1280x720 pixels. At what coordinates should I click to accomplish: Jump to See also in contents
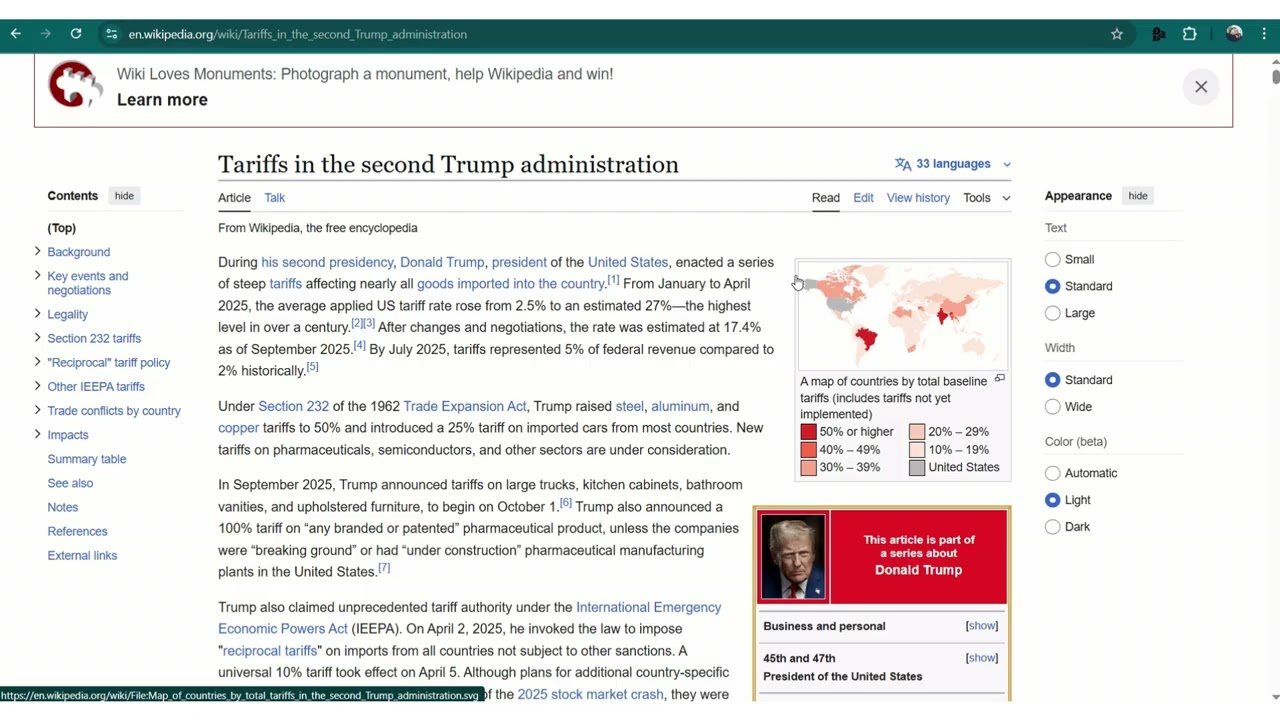tap(70, 483)
